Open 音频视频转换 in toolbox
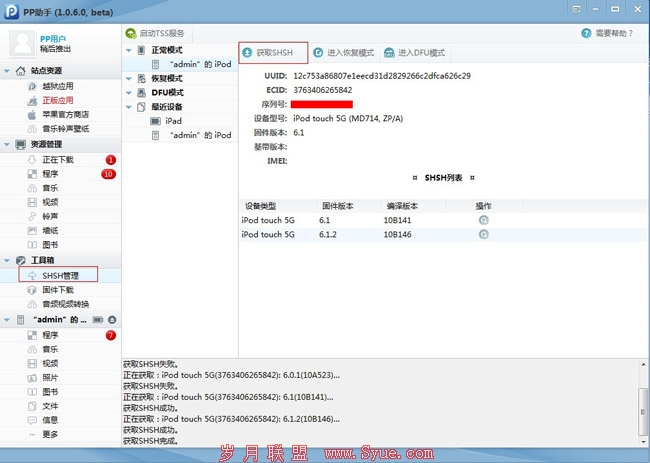Viewport: 650px width, 463px height. click(65, 304)
